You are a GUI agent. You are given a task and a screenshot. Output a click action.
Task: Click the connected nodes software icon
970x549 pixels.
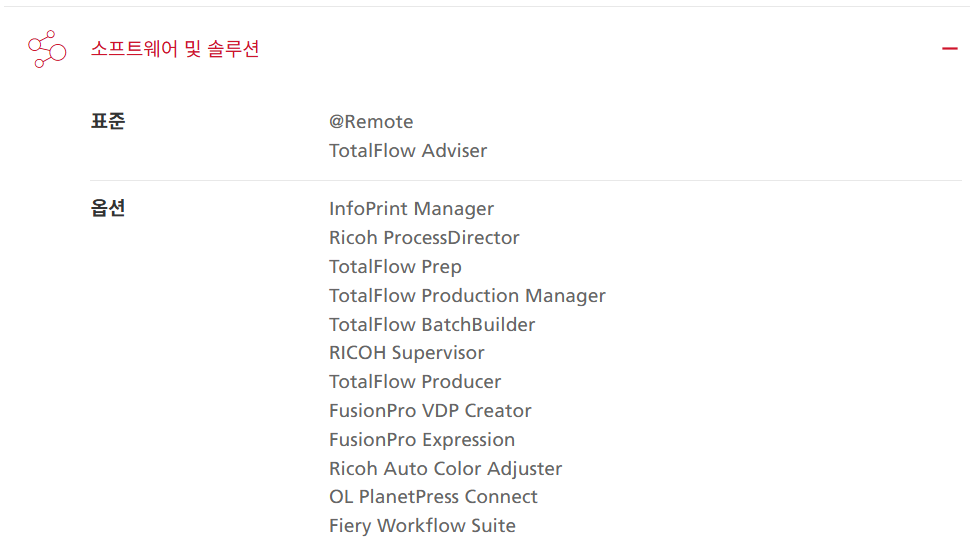(x=47, y=49)
